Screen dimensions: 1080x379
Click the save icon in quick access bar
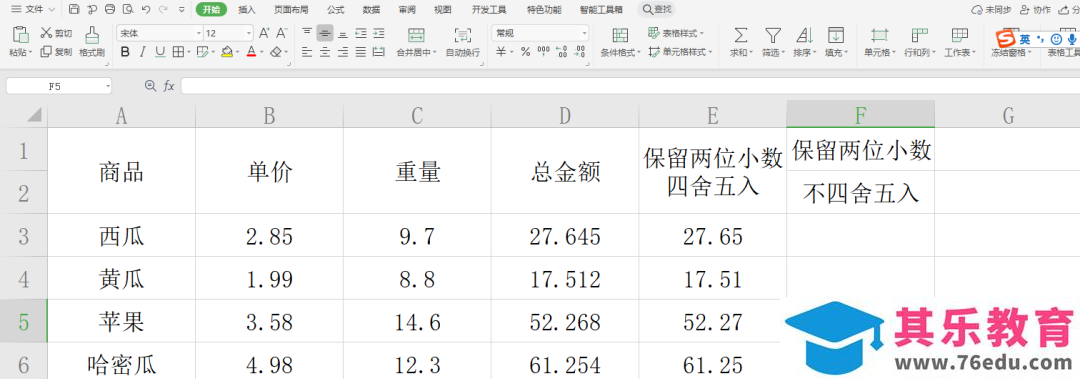point(74,10)
